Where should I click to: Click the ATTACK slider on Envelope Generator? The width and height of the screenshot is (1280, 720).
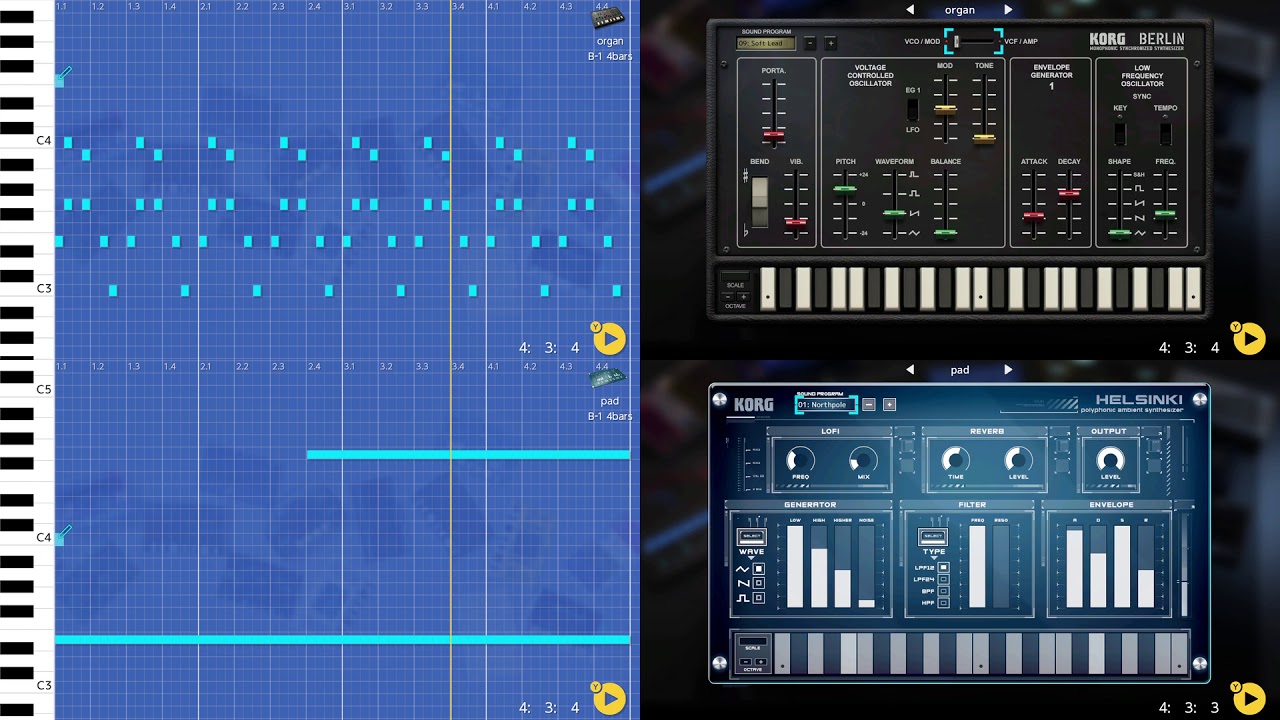click(x=1033, y=215)
